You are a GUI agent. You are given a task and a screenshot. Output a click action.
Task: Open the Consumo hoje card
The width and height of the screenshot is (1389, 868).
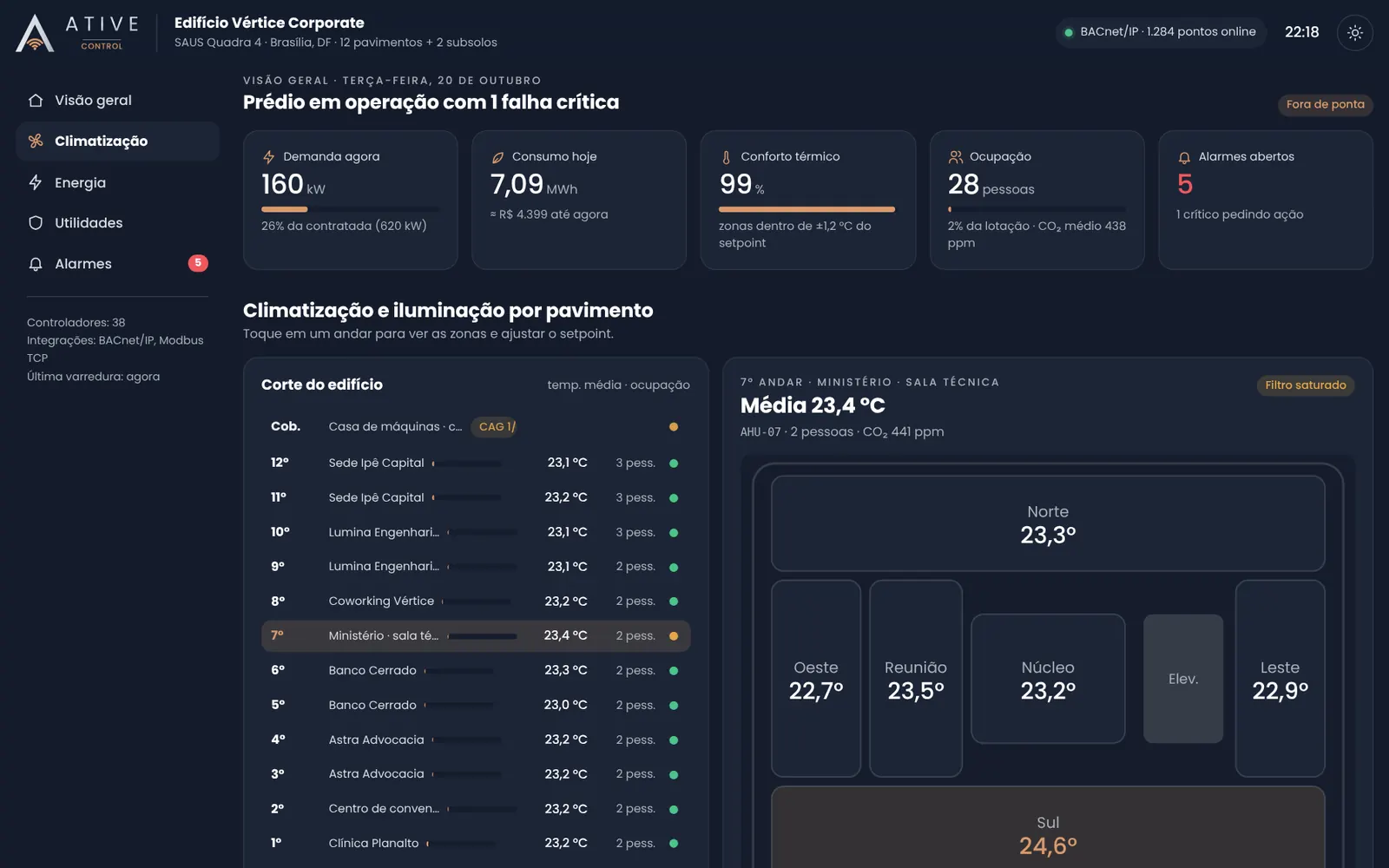coord(579,201)
